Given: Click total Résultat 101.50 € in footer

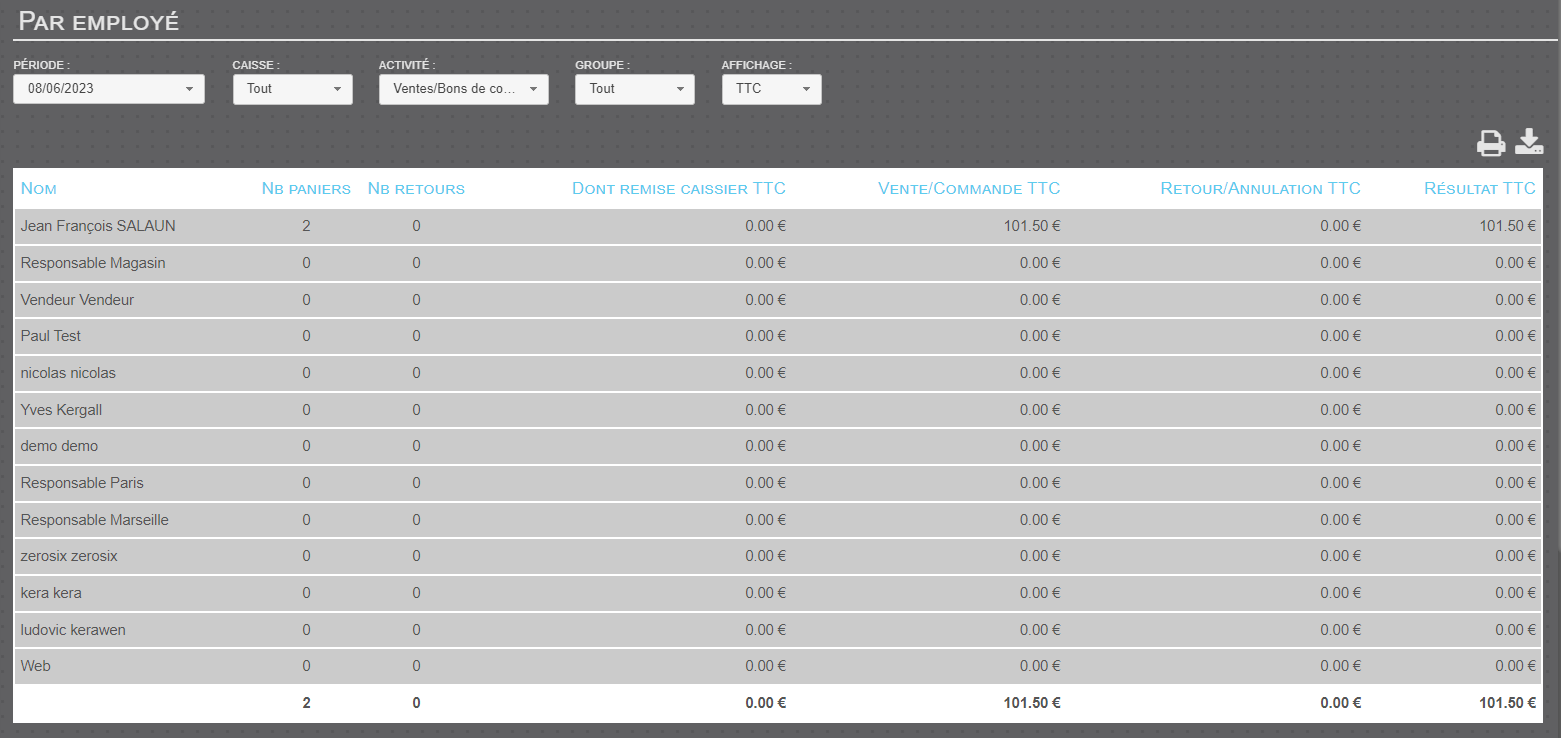Looking at the screenshot, I should pyautogui.click(x=1508, y=703).
